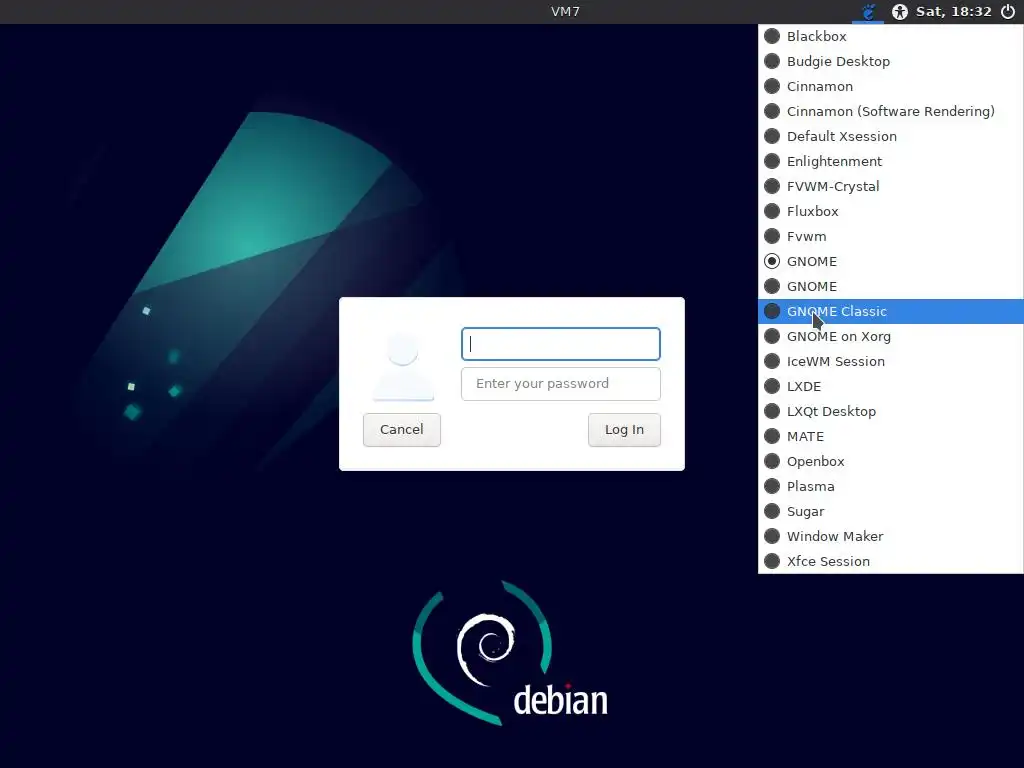This screenshot has width=1024, height=768.
Task: Click the Enter your password field
Action: 561,384
